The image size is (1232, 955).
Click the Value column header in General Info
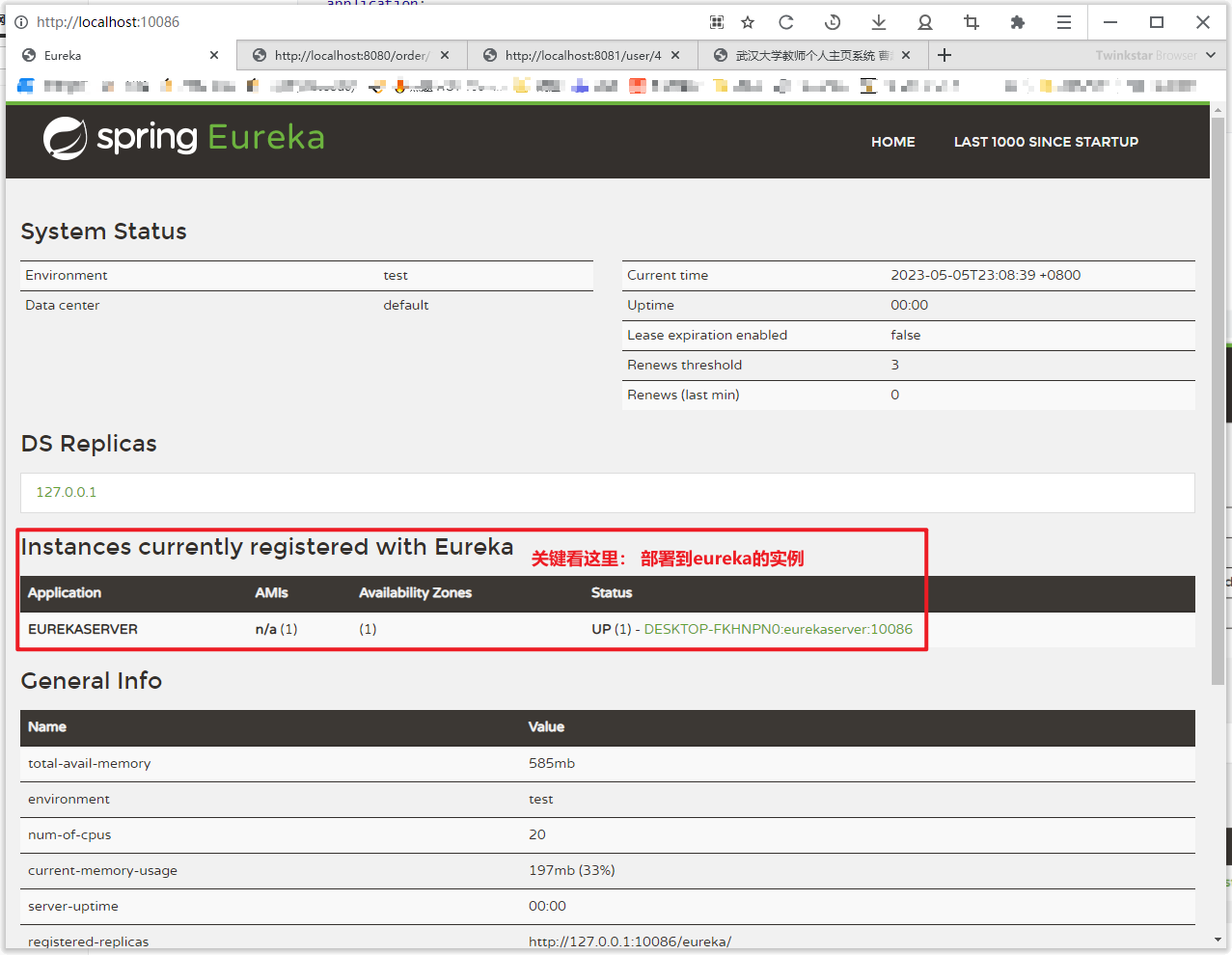pos(546,727)
